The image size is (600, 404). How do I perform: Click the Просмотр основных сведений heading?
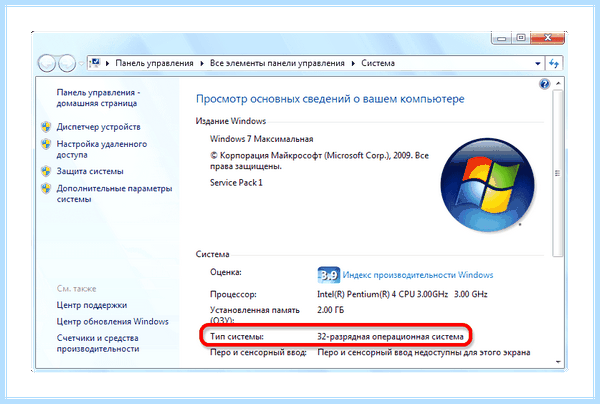[330, 99]
